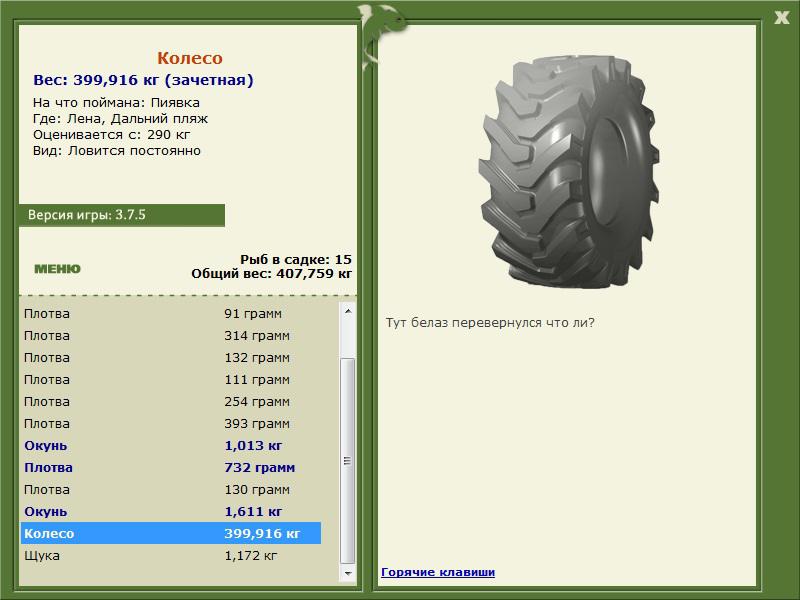800x600 pixels.
Task: Click the Вид: Ловится постоянно line
Action: click(117, 151)
